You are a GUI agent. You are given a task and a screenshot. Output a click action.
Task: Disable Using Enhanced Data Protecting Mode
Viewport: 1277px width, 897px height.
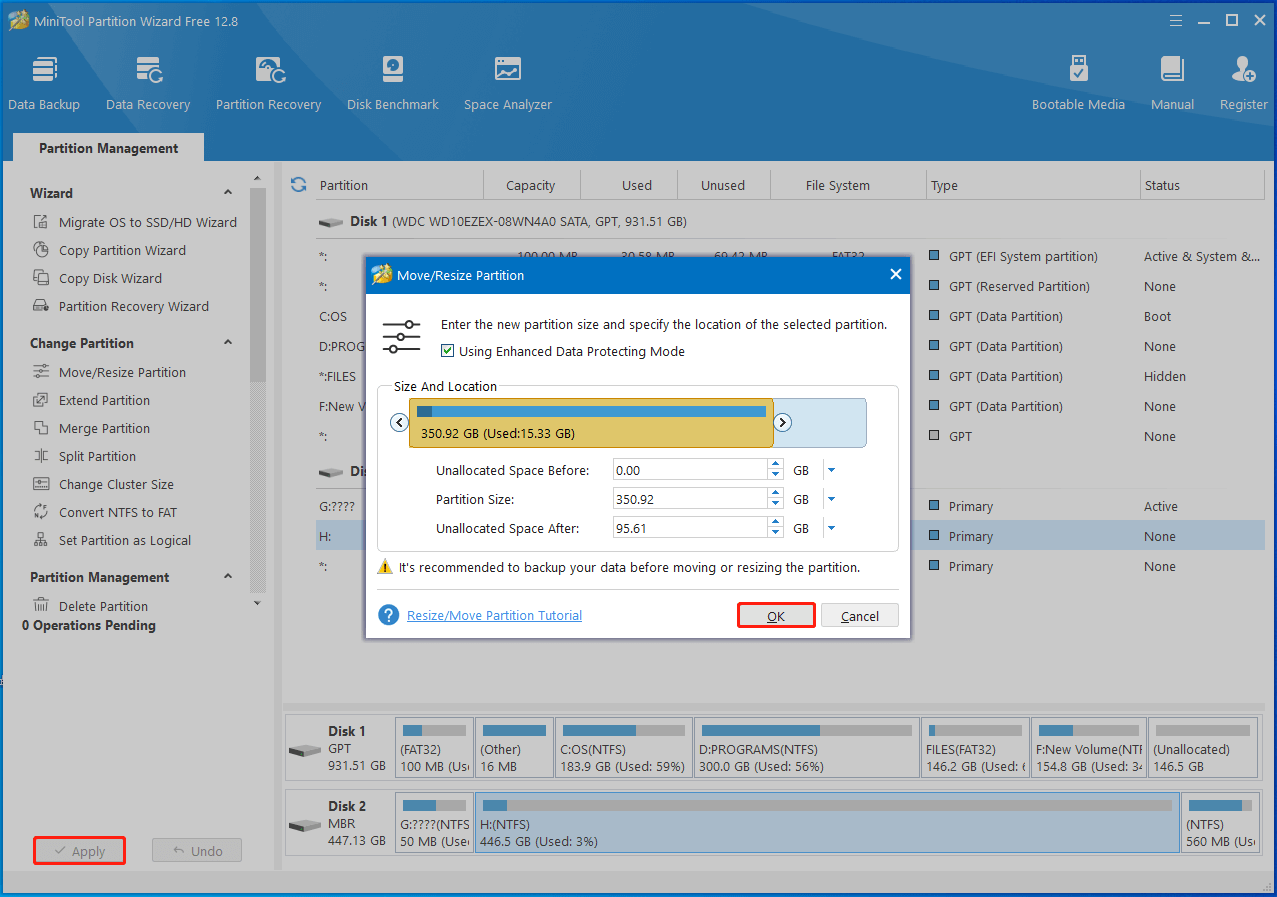pyautogui.click(x=448, y=351)
